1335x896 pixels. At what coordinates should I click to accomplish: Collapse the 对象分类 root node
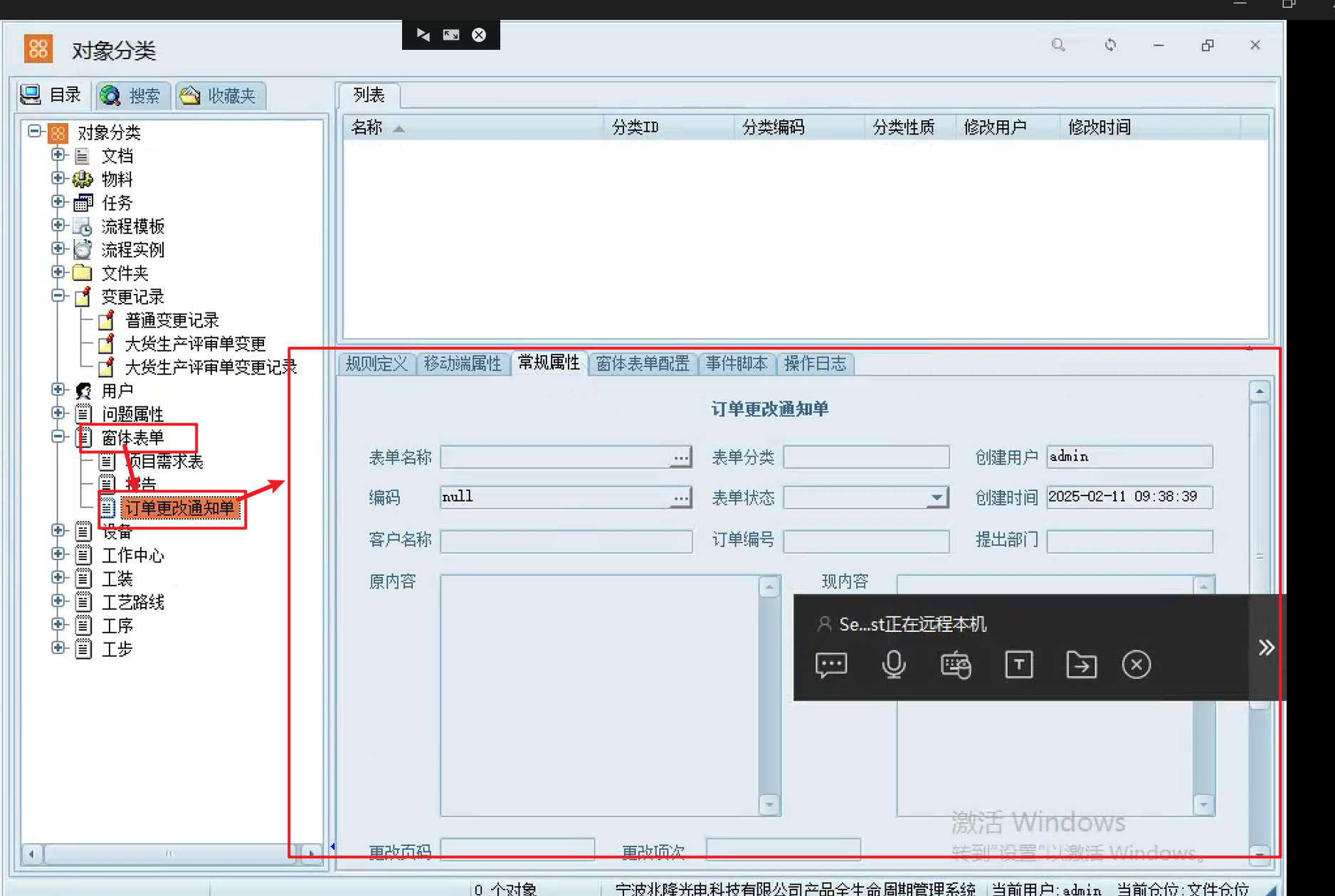[x=34, y=131]
